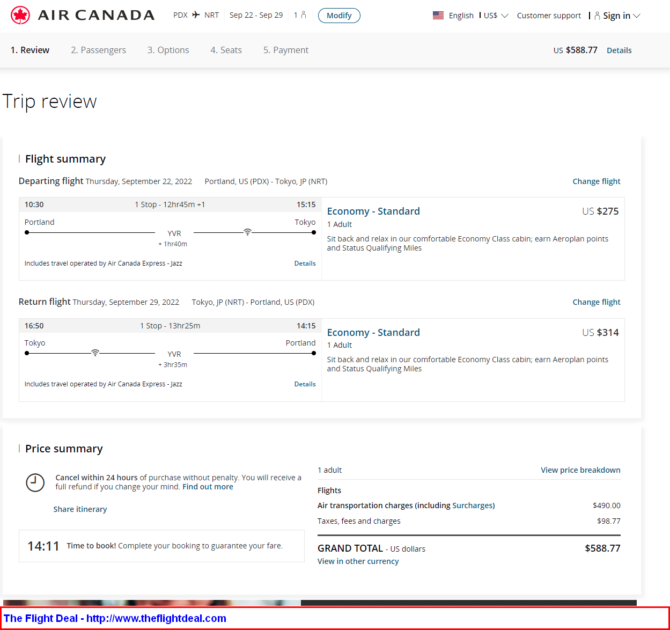View Details of the return flight

(x=305, y=384)
